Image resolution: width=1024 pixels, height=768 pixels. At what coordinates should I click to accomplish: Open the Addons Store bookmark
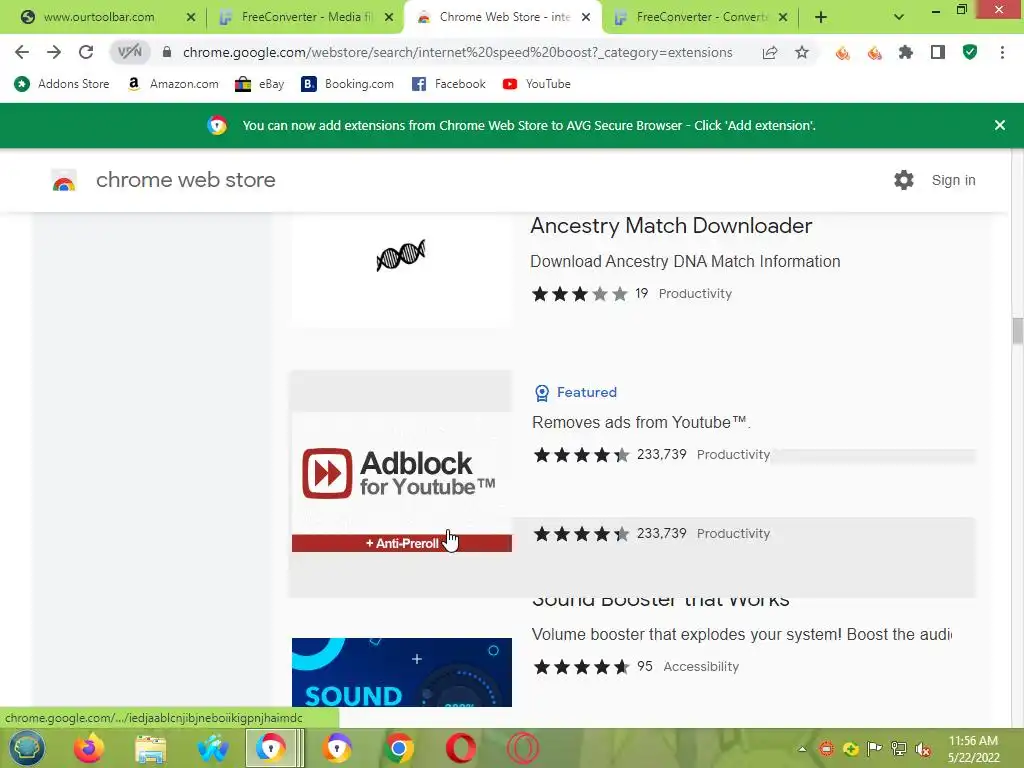coord(62,84)
